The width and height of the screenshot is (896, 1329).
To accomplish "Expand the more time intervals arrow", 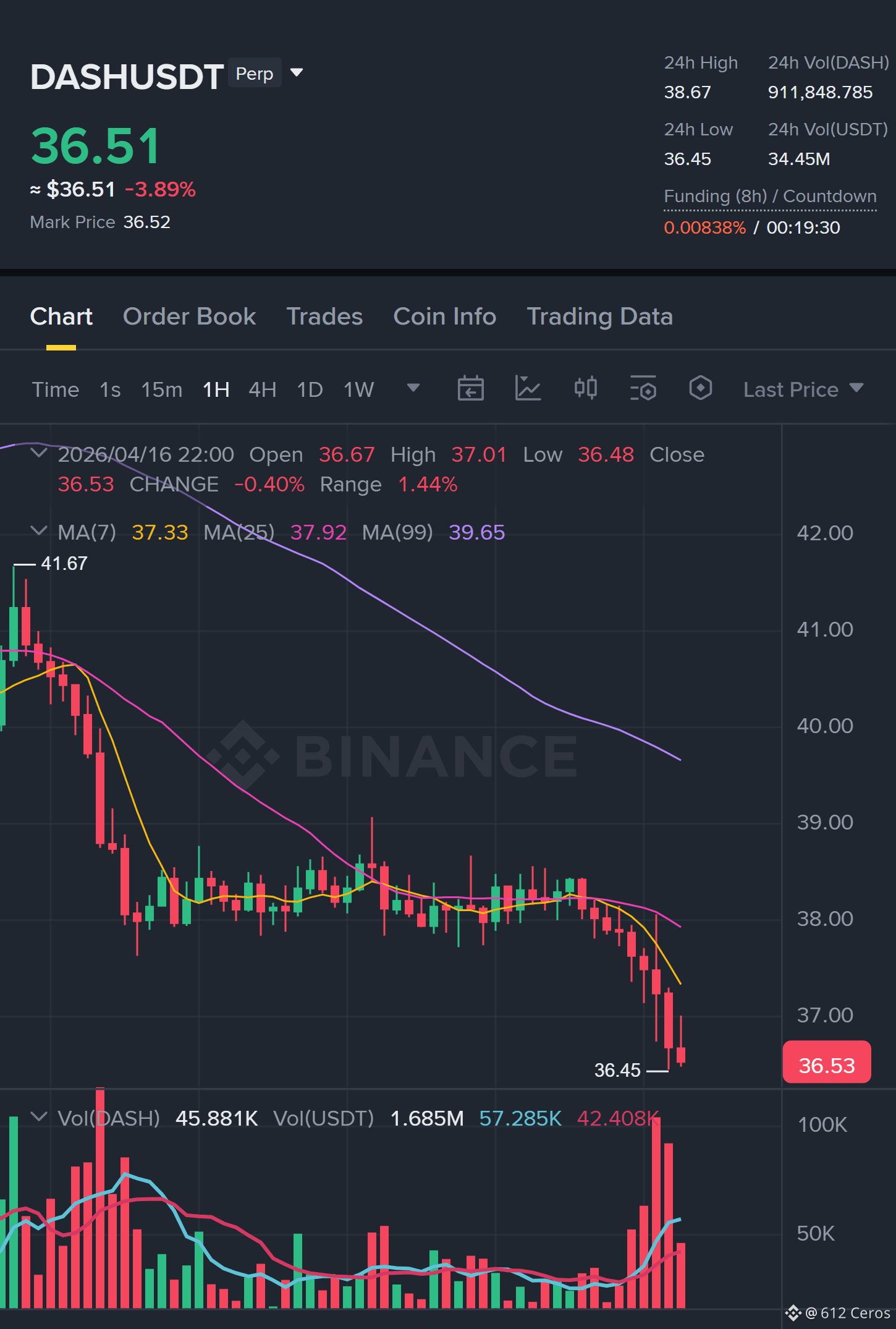I will tap(413, 388).
